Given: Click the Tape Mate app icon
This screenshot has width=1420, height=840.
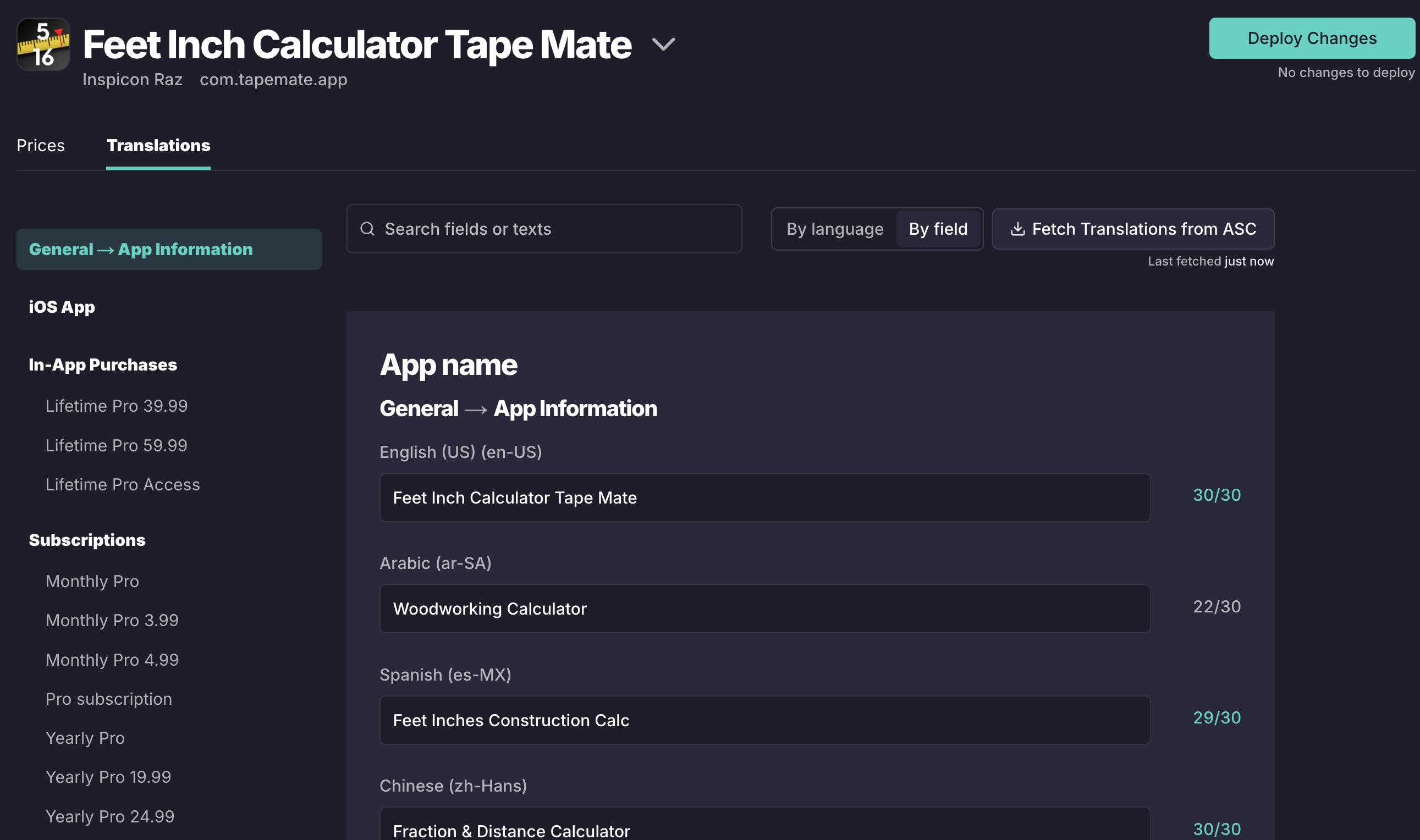Looking at the screenshot, I should click(43, 44).
